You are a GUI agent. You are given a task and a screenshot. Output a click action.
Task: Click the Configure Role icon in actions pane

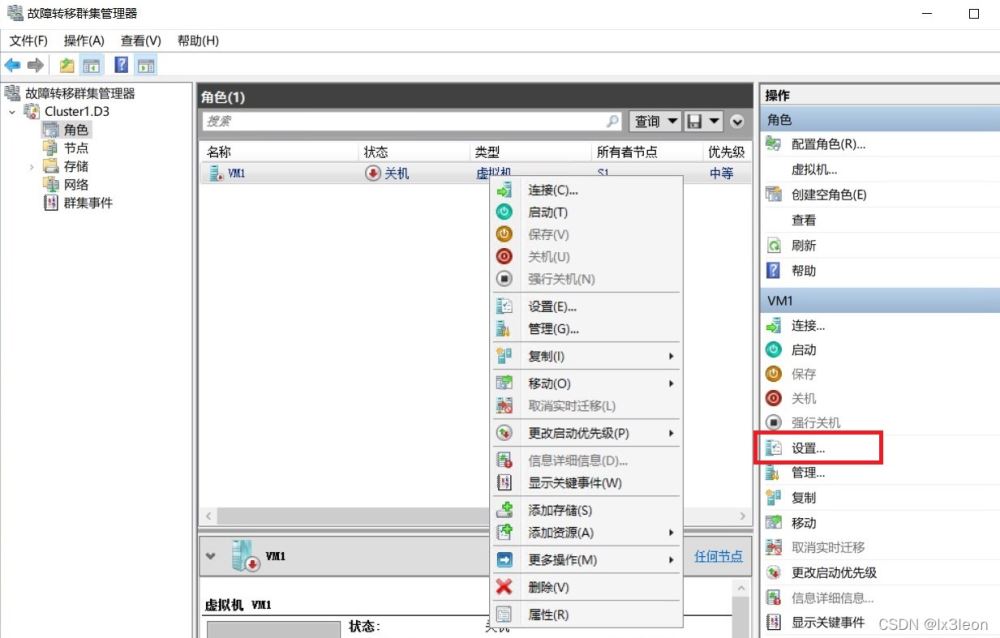(x=773, y=144)
